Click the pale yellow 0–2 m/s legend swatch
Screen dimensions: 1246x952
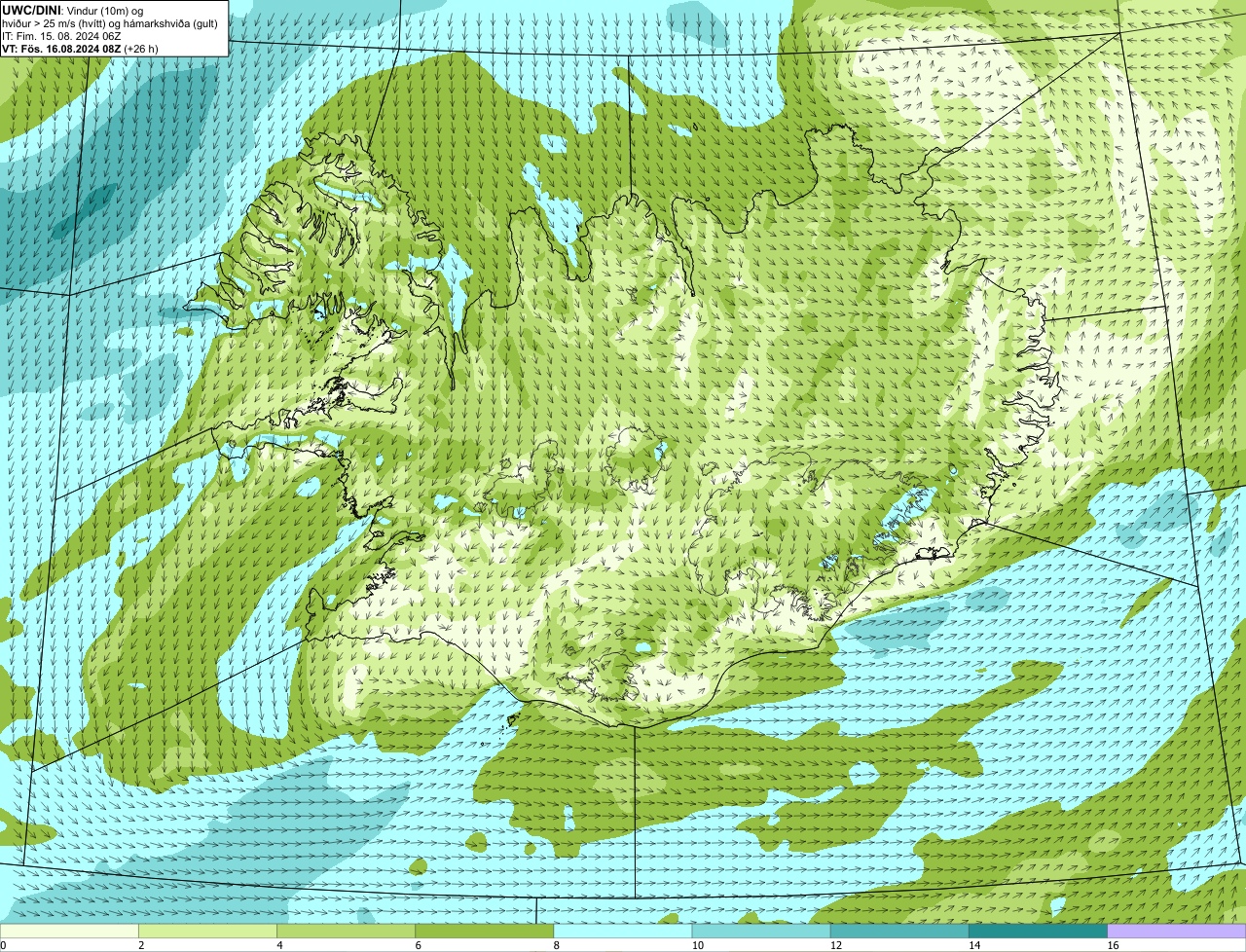[x=69, y=931]
